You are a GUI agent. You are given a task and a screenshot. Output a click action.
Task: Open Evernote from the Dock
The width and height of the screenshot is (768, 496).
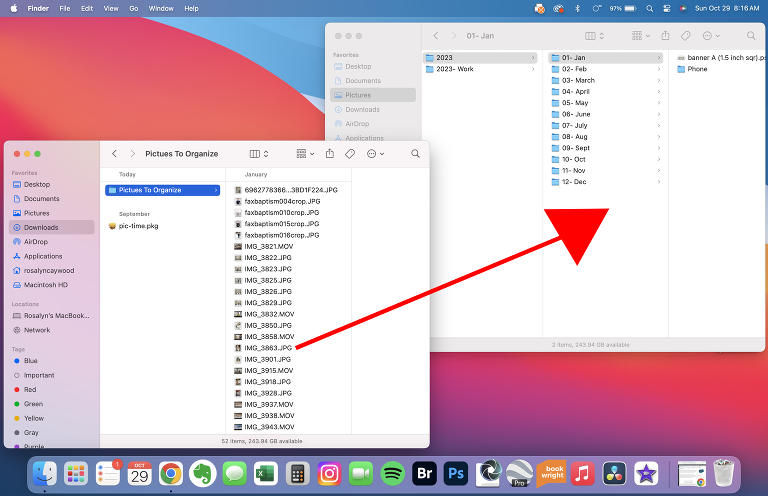pyautogui.click(x=203, y=473)
